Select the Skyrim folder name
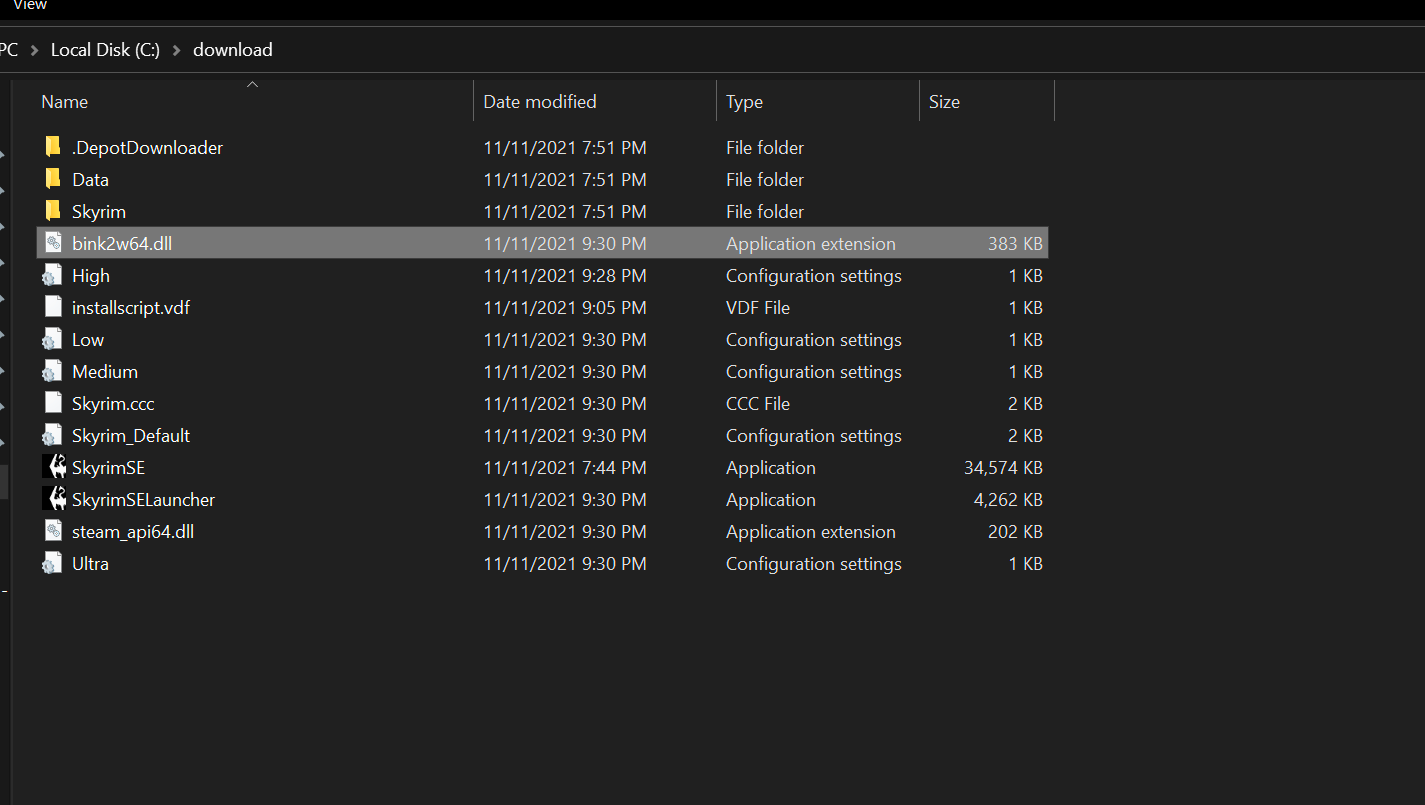1425x805 pixels. point(99,212)
